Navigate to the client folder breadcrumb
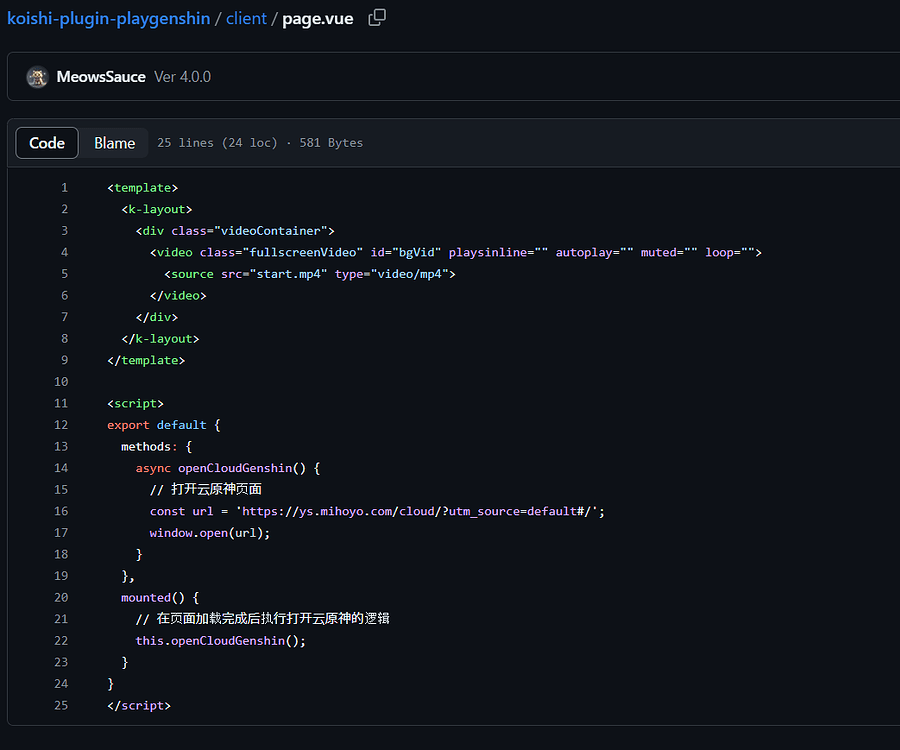Image resolution: width=900 pixels, height=750 pixels. (246, 18)
